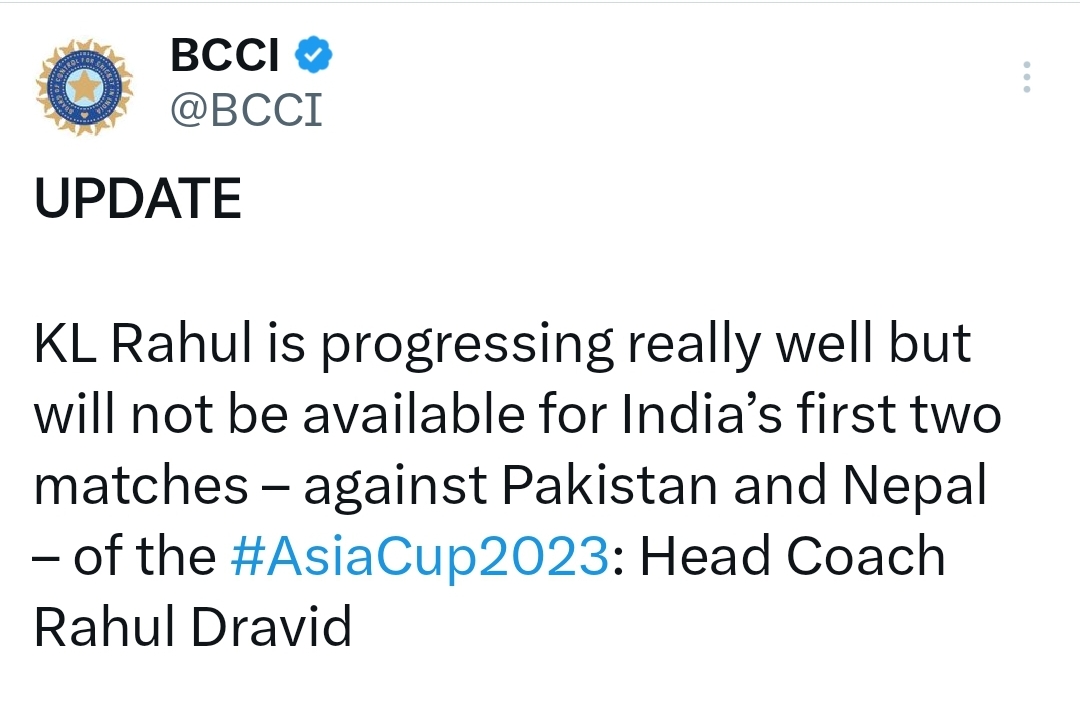Screen dimensions: 1080x716
Task: Open the @BCCI handle link
Action: (247, 110)
